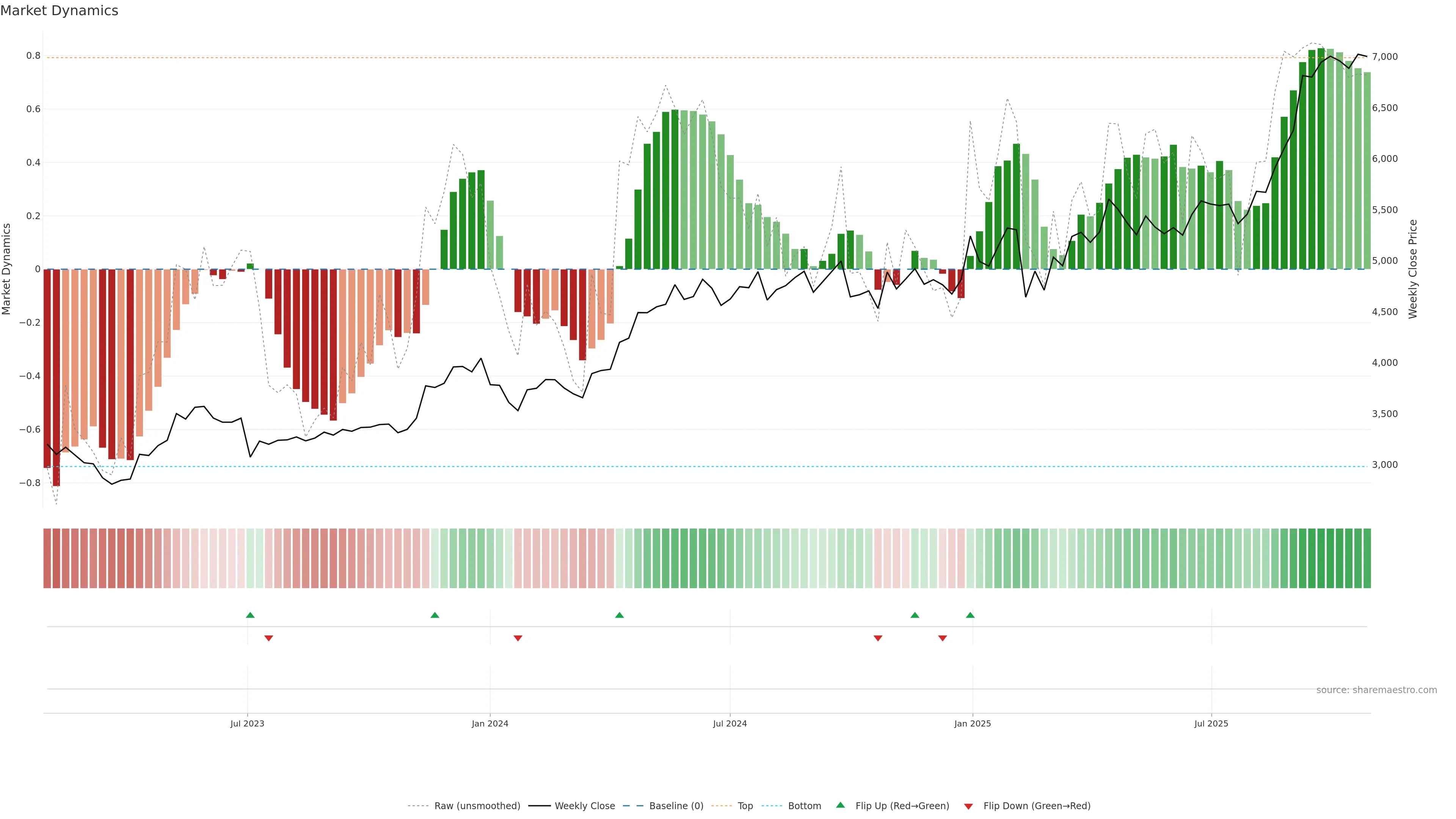1456x819 pixels.
Task: Click the first red Flip Down marker after Jul 2023
Action: pyautogui.click(x=268, y=638)
